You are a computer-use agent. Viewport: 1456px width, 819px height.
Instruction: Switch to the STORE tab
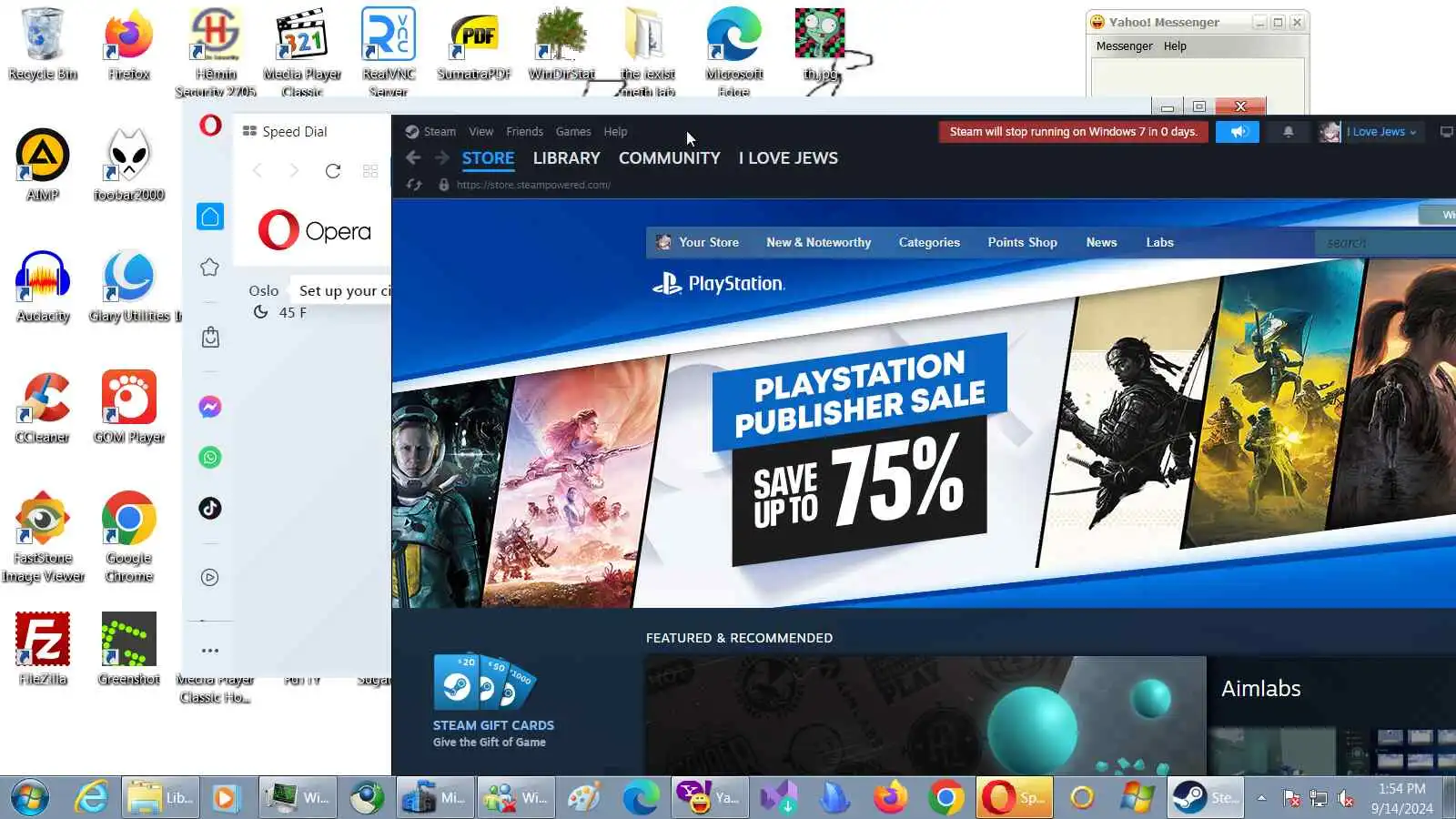point(488,157)
